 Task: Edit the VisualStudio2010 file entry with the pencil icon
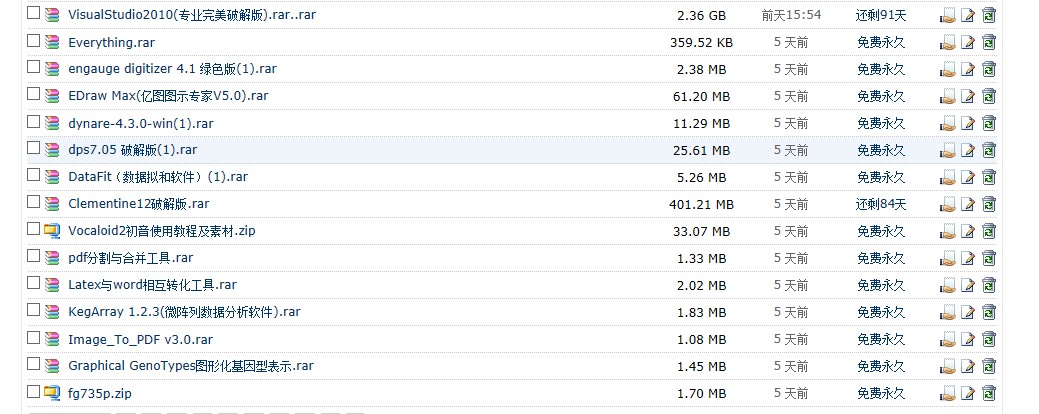(x=968, y=15)
